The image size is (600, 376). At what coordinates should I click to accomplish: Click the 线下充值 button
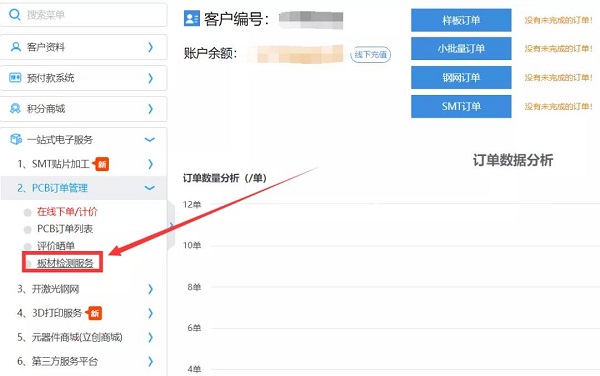pyautogui.click(x=370, y=55)
